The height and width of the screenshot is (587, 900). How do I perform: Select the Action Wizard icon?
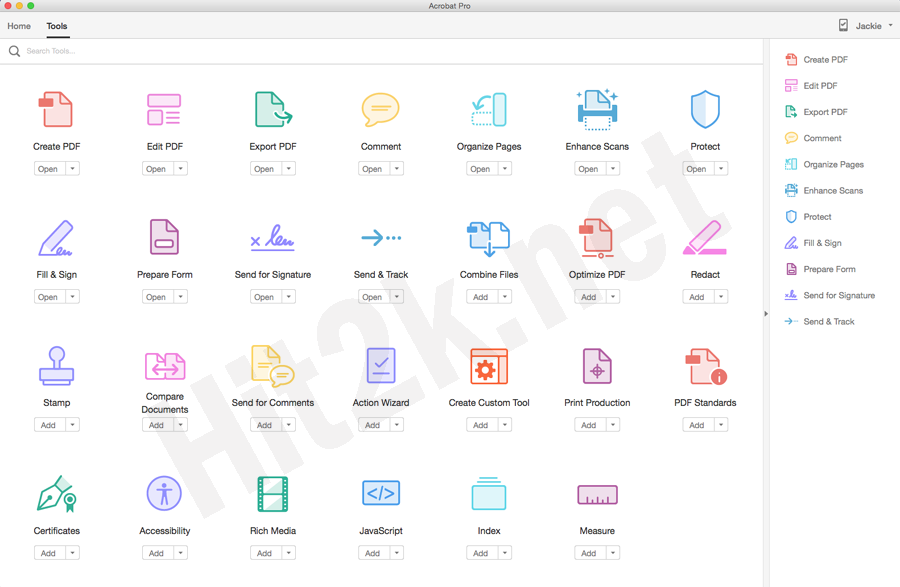tap(381, 366)
